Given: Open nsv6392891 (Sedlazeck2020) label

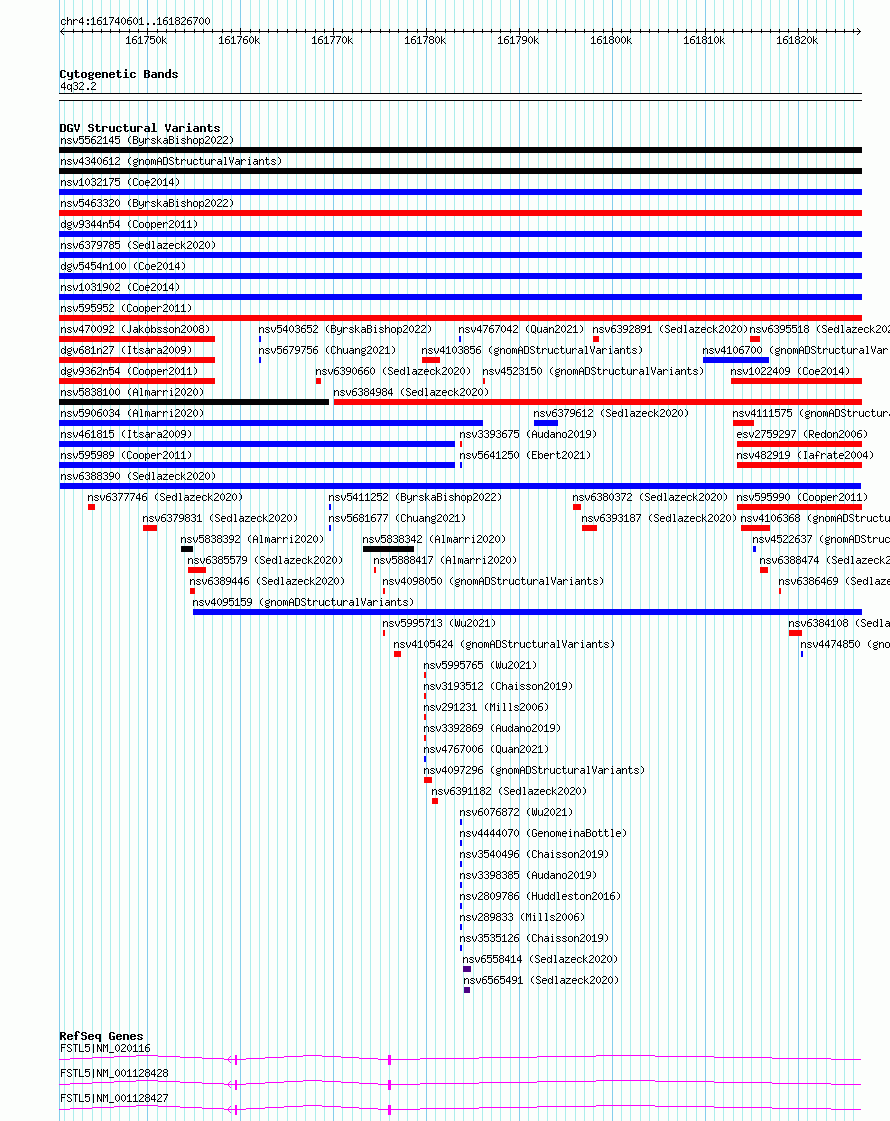Looking at the screenshot, I should point(670,330).
